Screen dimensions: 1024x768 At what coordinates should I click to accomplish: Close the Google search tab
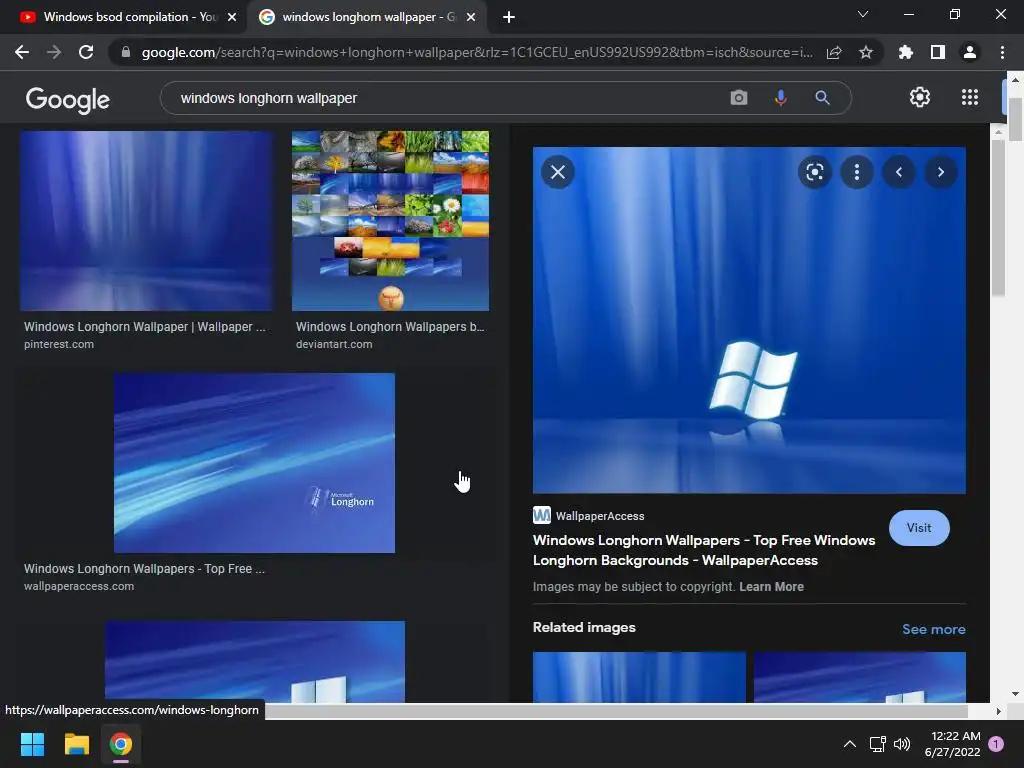471,18
